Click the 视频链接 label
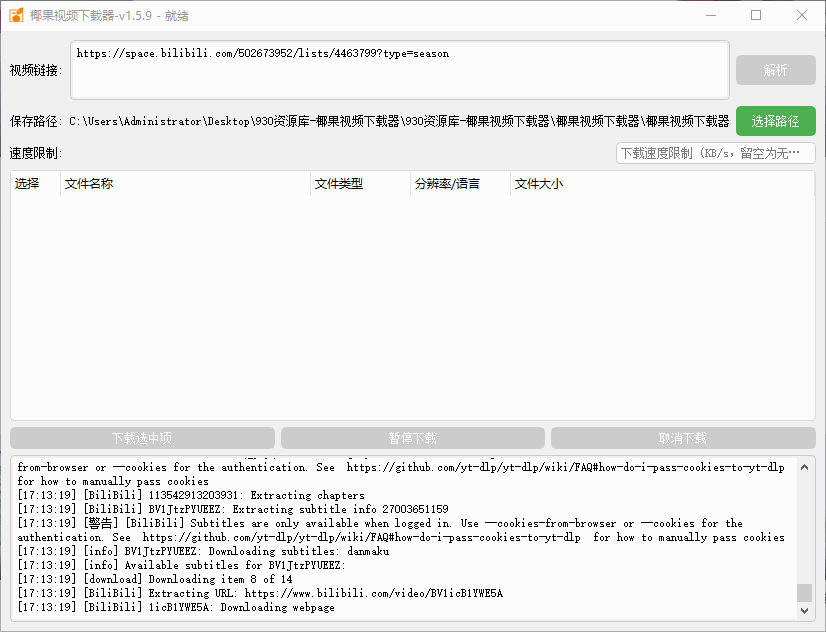The width and height of the screenshot is (826, 632). click(36, 70)
